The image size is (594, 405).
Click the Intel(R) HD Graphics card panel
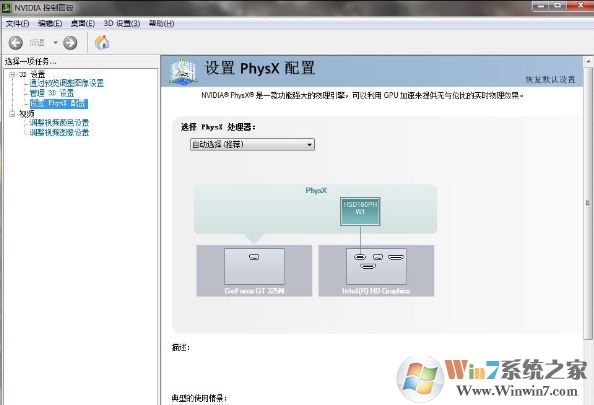376,271
